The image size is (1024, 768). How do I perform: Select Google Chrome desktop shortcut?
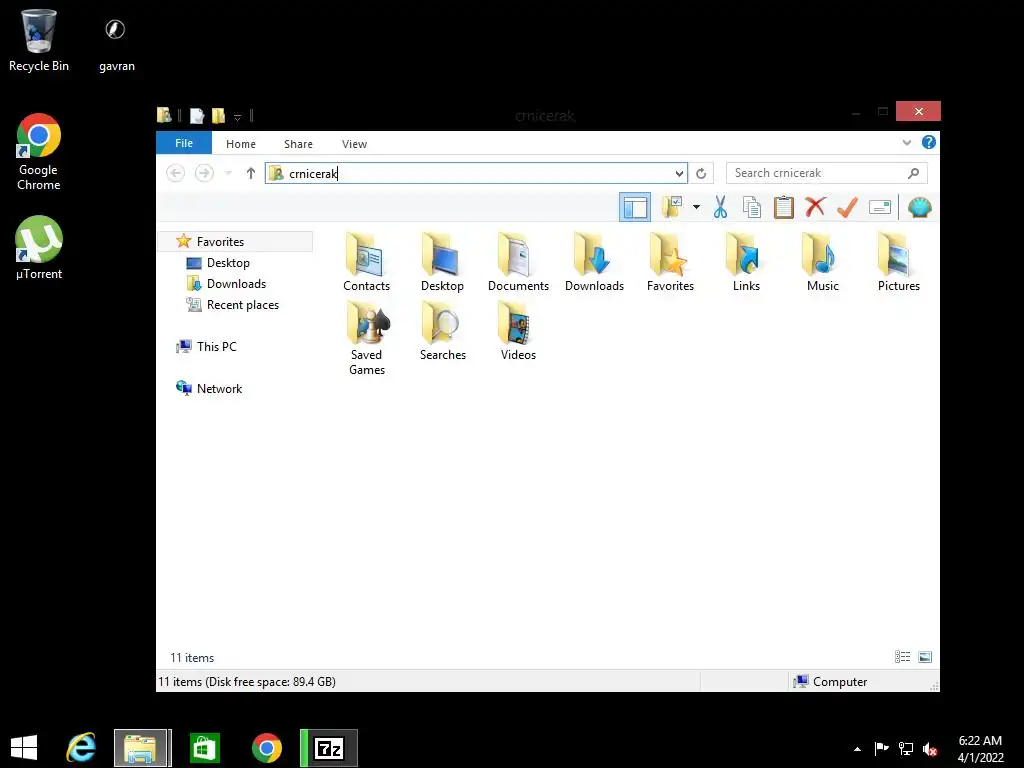[39, 152]
